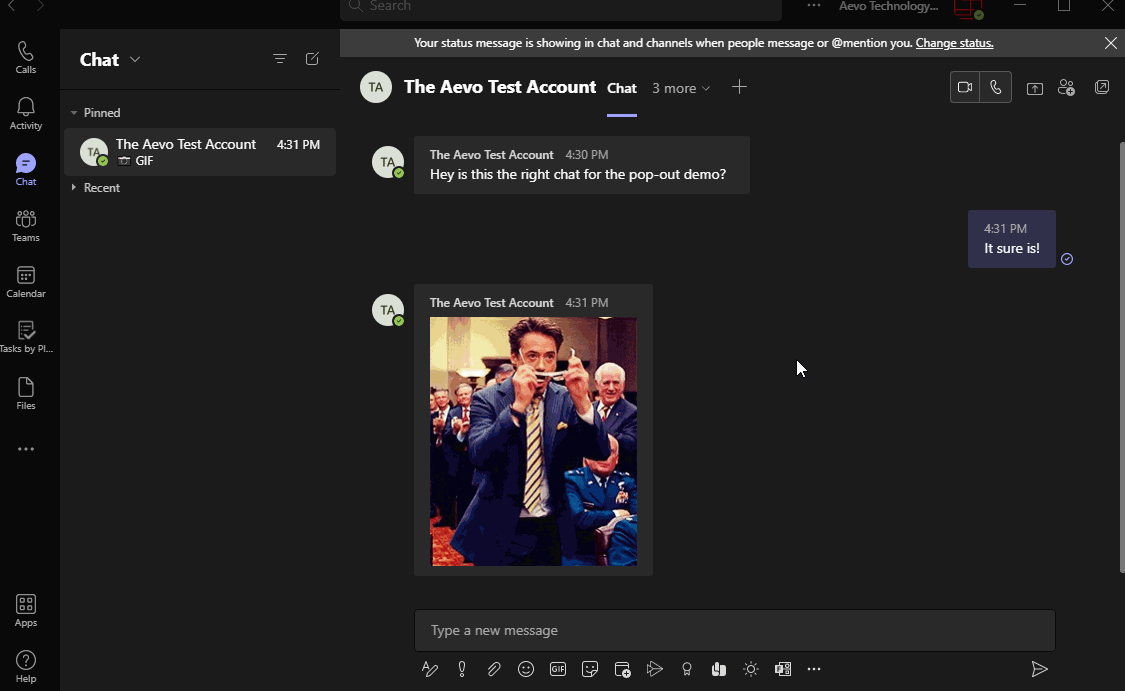Image resolution: width=1125 pixels, height=691 pixels.
Task: Click the Change status link
Action: point(954,43)
